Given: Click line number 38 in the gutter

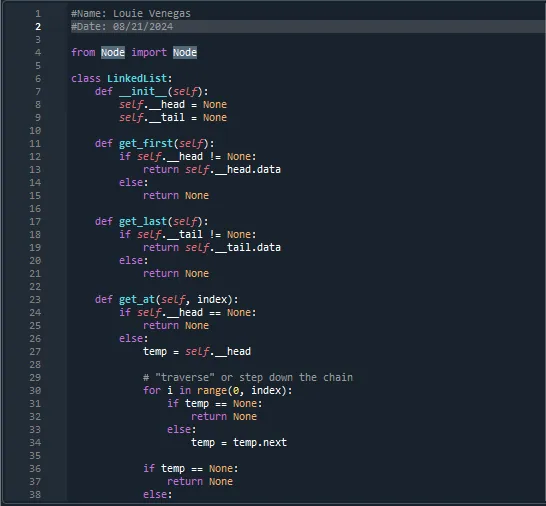Looking at the screenshot, I should [x=35, y=495].
